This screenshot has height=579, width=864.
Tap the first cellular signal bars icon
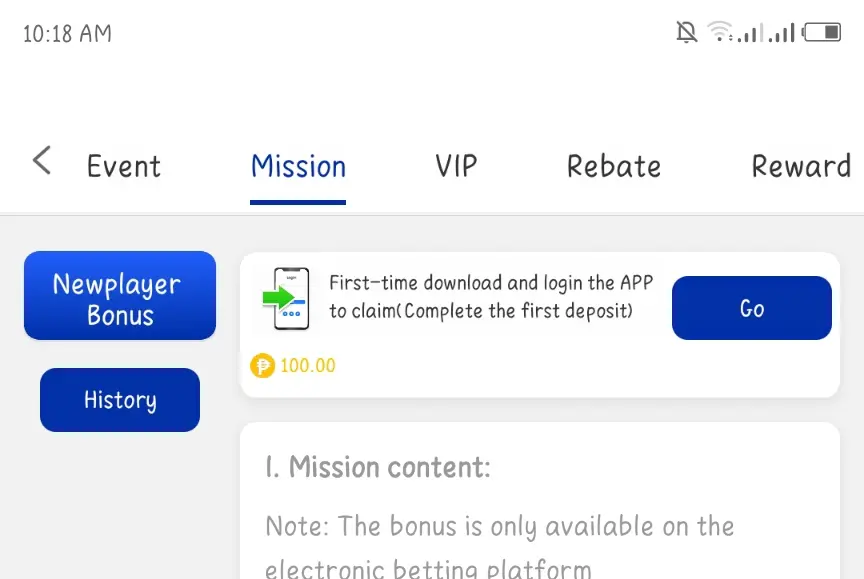coord(750,33)
